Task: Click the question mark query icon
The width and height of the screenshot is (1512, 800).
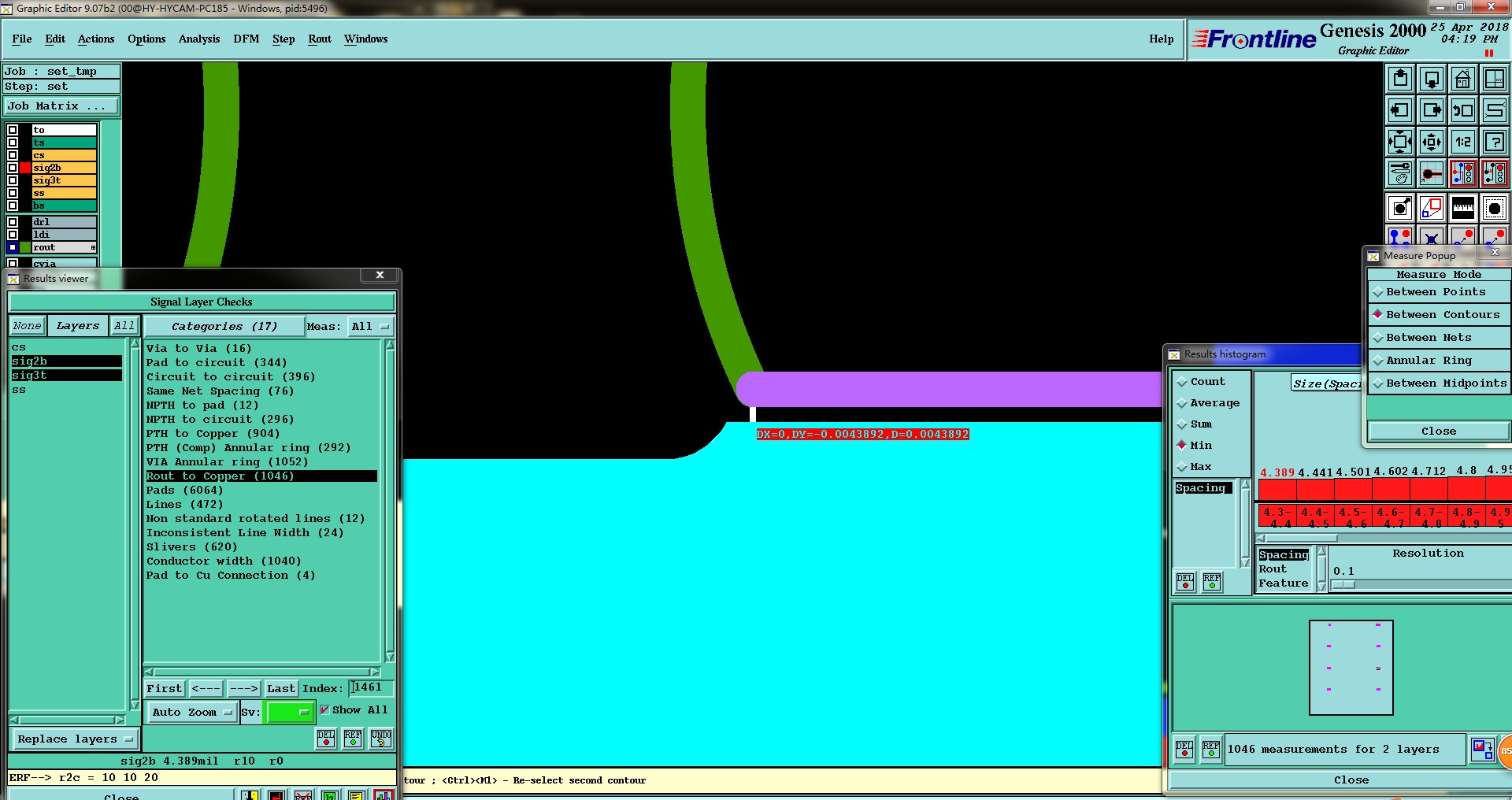Action: [1494, 142]
